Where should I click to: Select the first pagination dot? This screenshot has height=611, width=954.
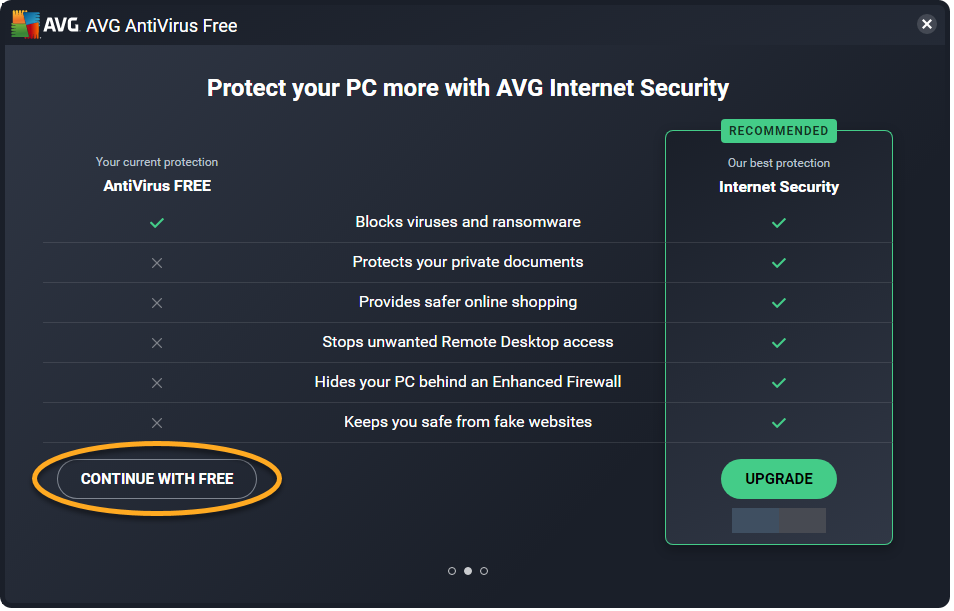[452, 570]
